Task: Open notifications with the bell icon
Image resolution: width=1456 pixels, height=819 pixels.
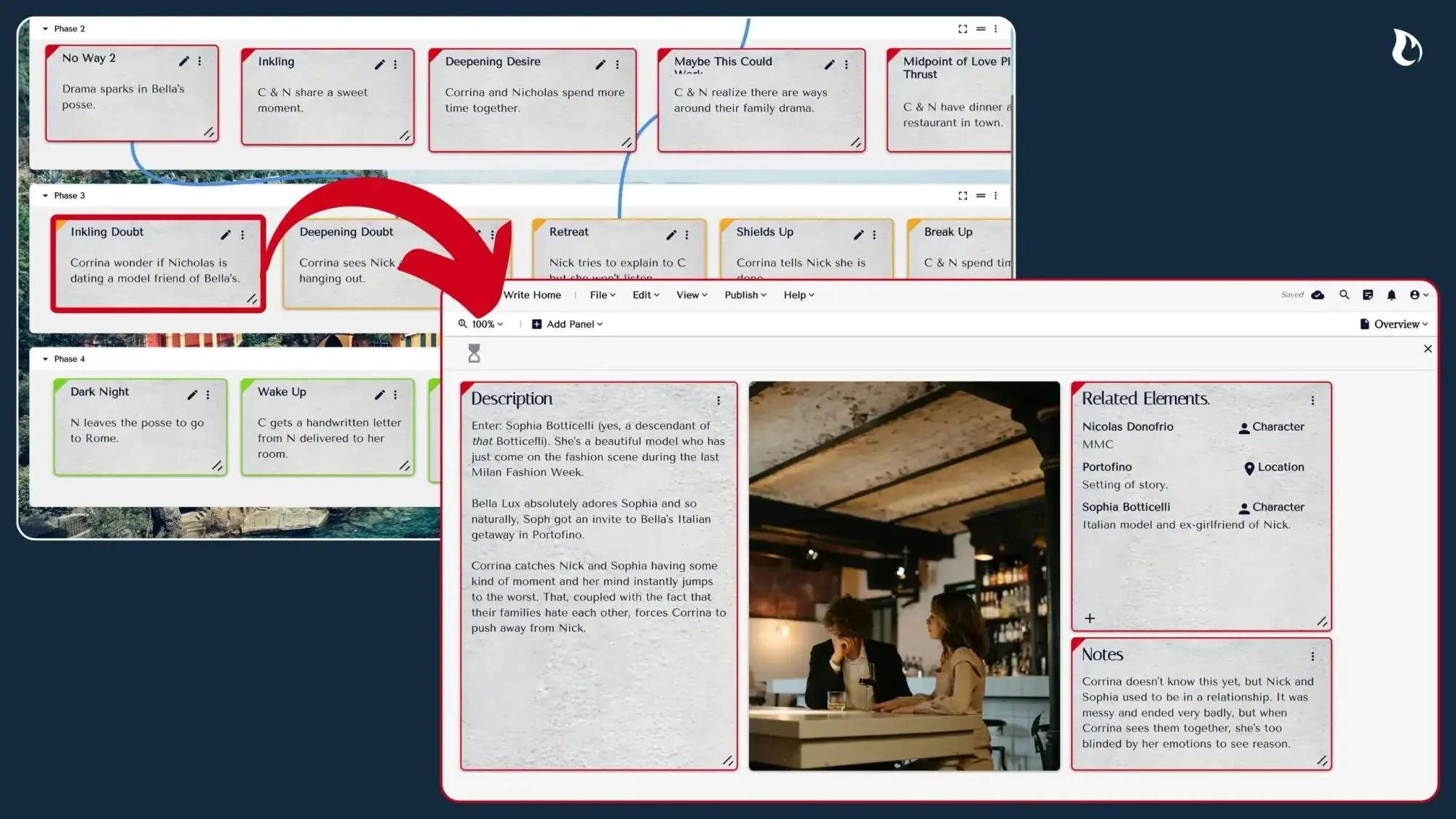Action: tap(1391, 295)
